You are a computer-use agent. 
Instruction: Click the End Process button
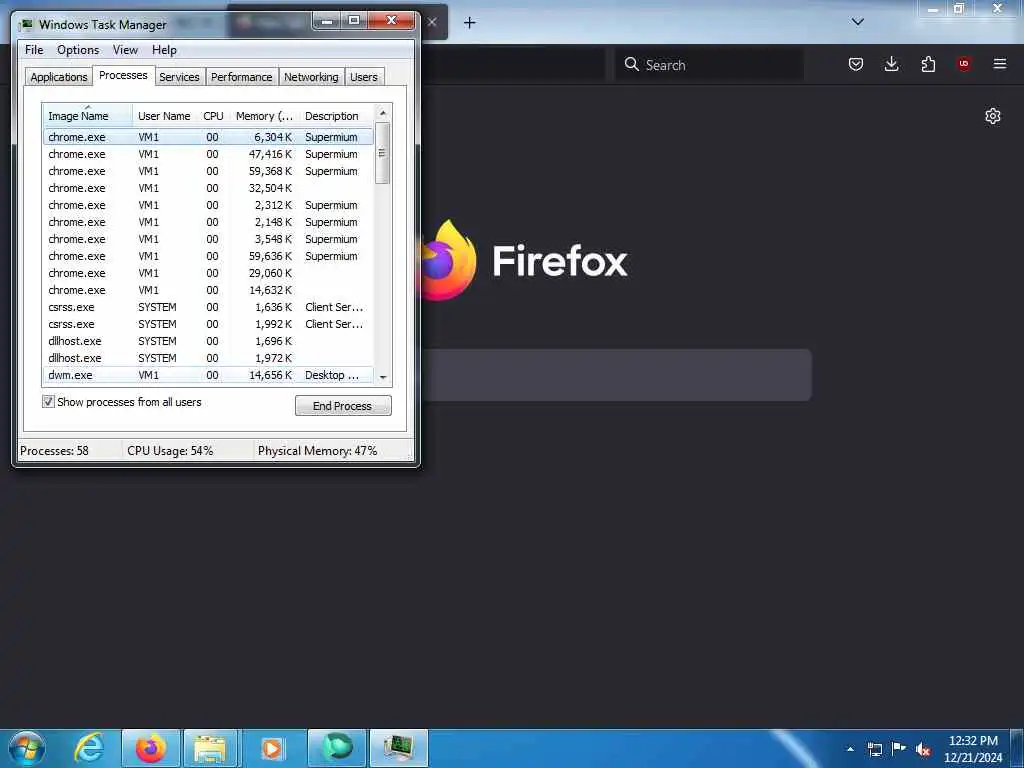coord(343,406)
